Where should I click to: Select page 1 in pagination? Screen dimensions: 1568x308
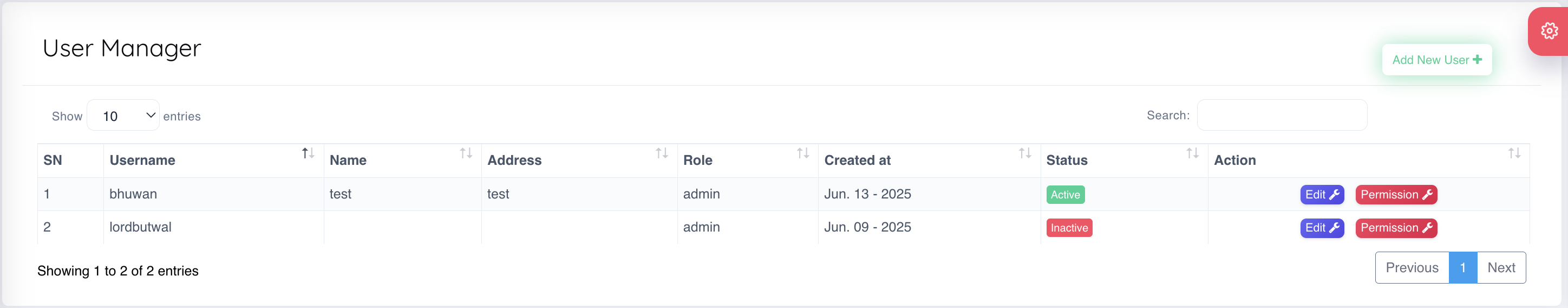point(1463,268)
